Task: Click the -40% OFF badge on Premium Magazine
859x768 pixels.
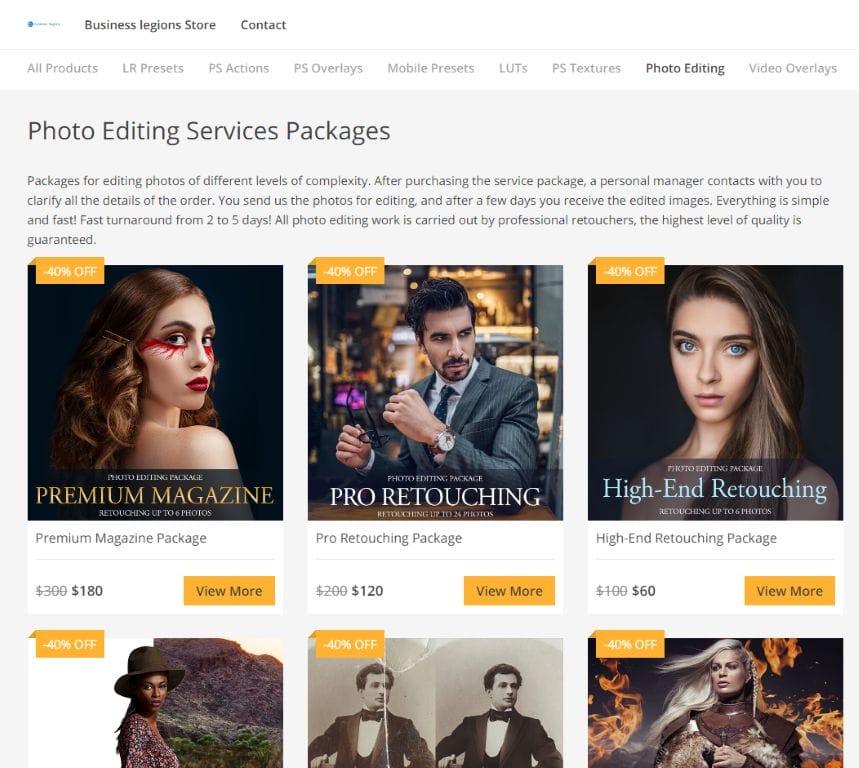Action: click(69, 271)
